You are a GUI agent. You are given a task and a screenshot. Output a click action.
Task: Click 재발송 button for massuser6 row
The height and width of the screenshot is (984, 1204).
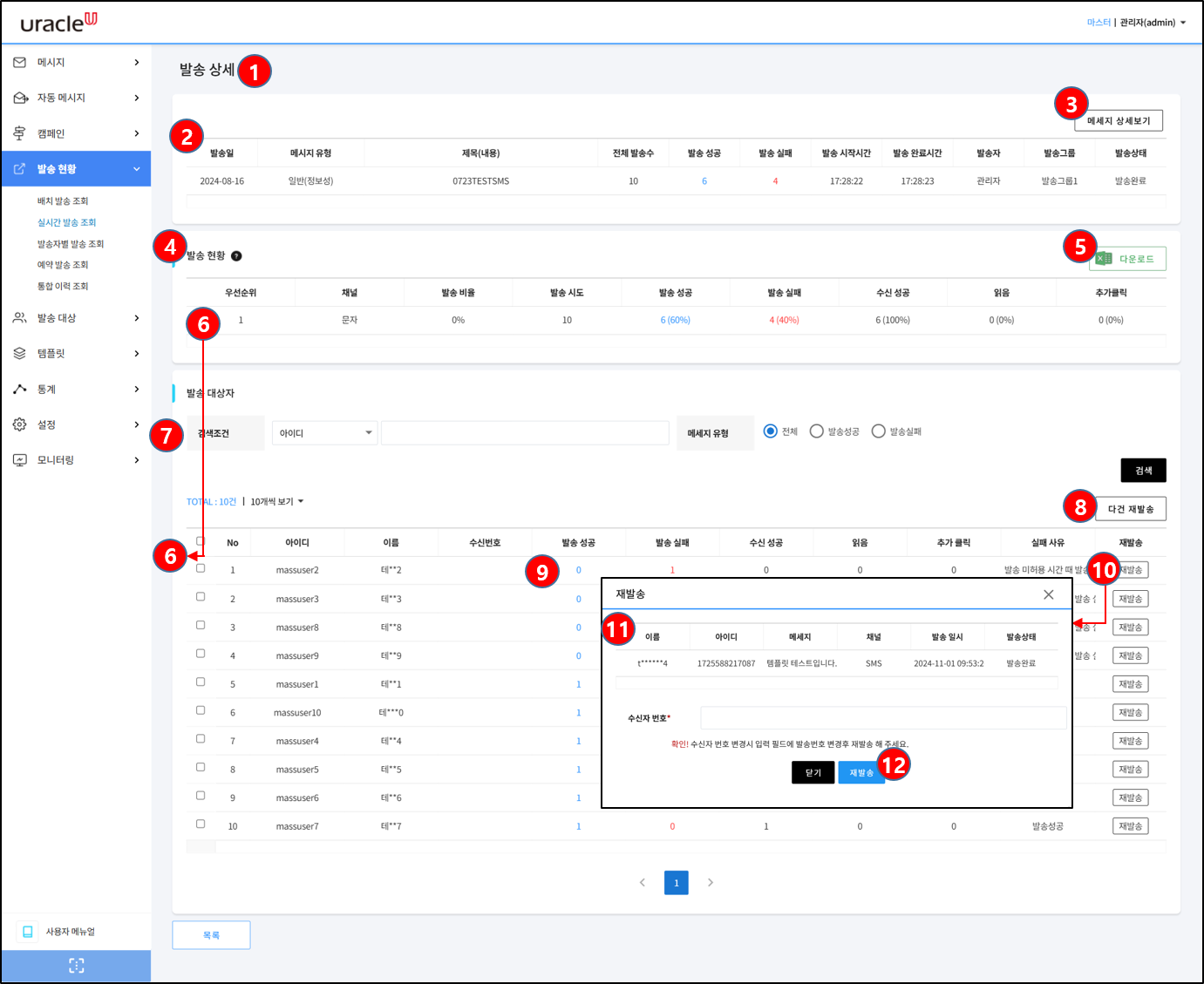(x=1130, y=797)
